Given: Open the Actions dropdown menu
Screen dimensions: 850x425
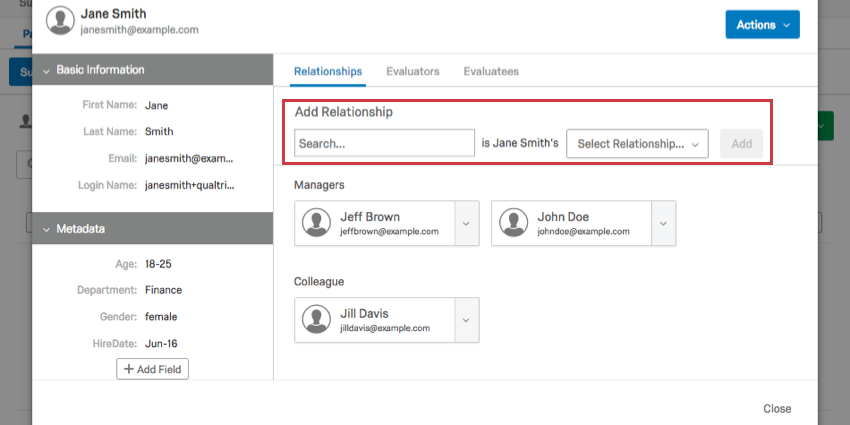Looking at the screenshot, I should tap(762, 25).
